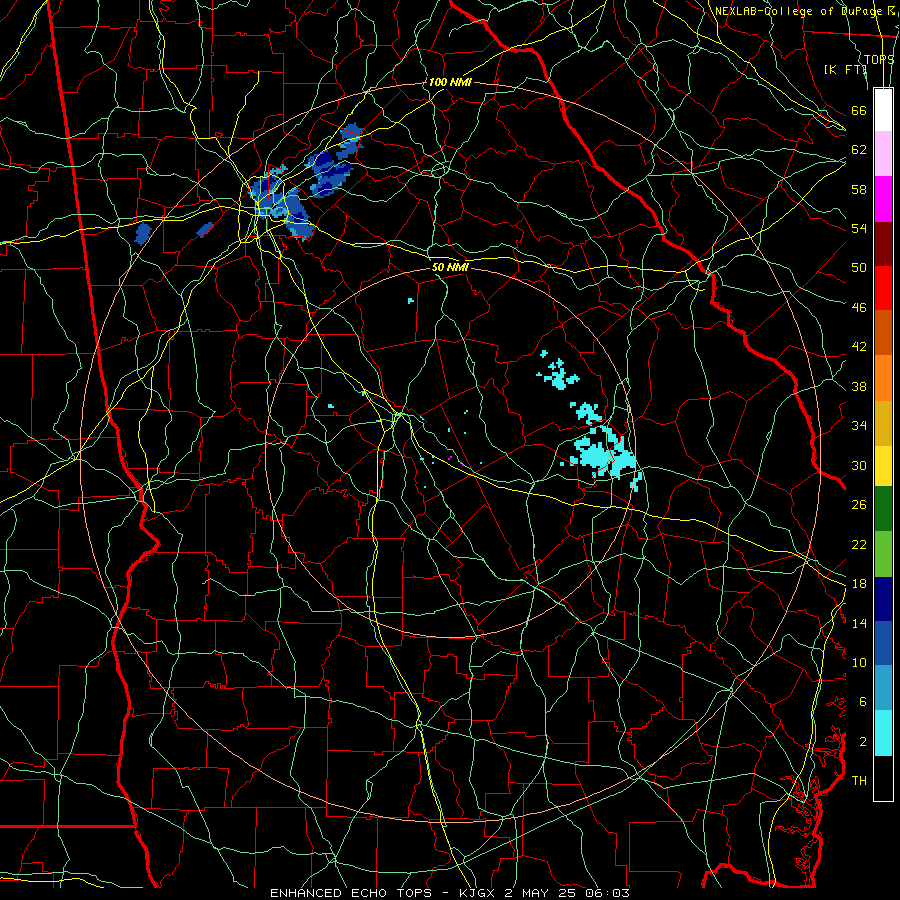Click the white swatch in the tops scale
The height and width of the screenshot is (900, 900).
[883, 110]
